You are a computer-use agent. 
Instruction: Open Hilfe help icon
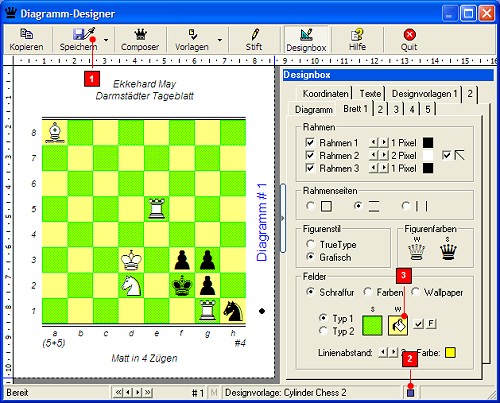pos(357,35)
